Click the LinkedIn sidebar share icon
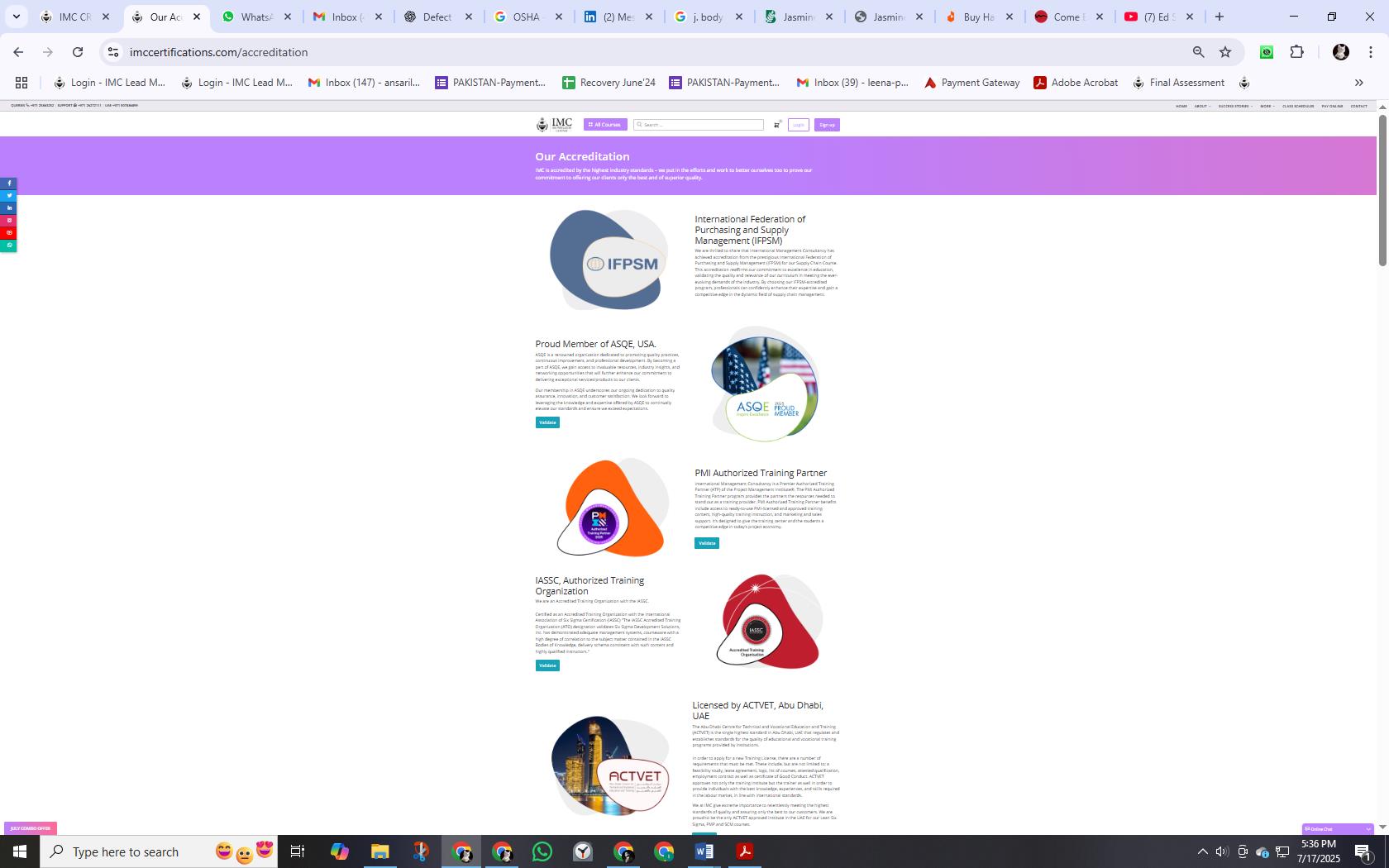 8,208
